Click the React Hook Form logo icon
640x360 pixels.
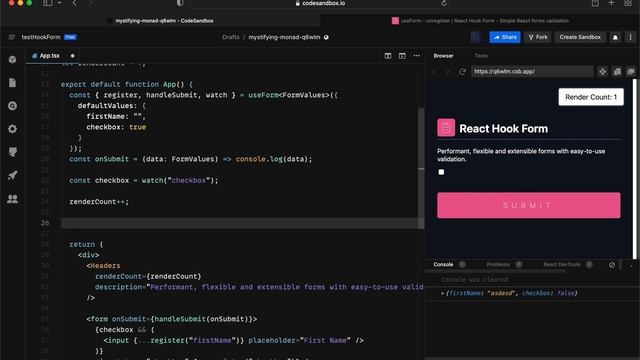(x=446, y=128)
